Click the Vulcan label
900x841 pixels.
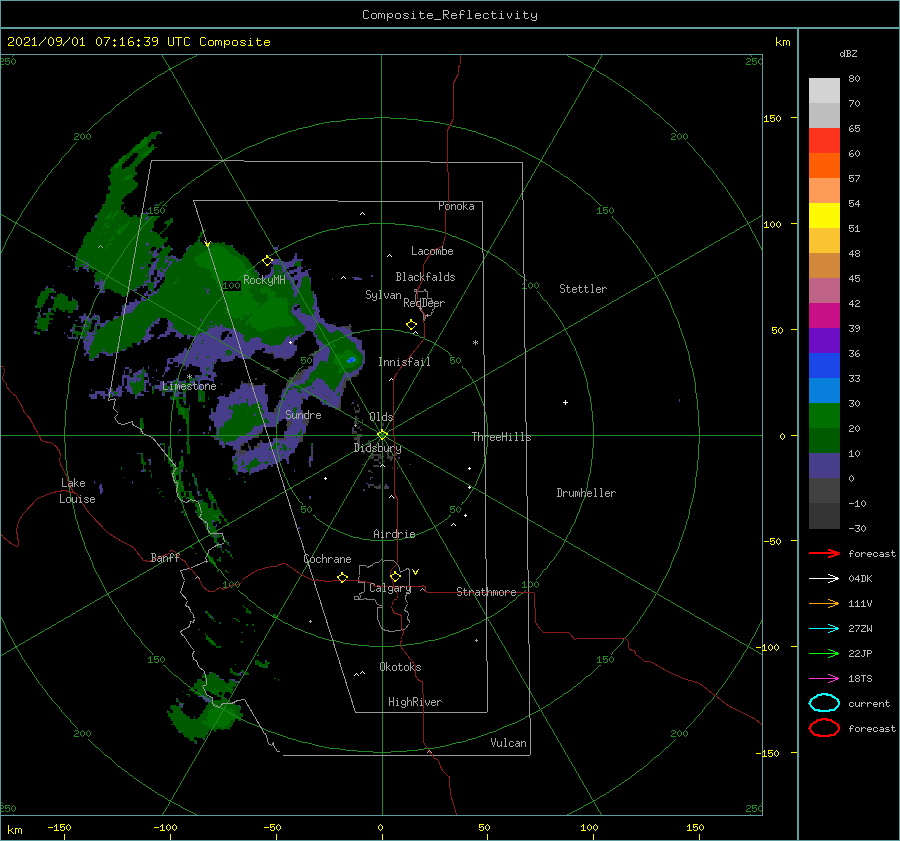point(508,743)
